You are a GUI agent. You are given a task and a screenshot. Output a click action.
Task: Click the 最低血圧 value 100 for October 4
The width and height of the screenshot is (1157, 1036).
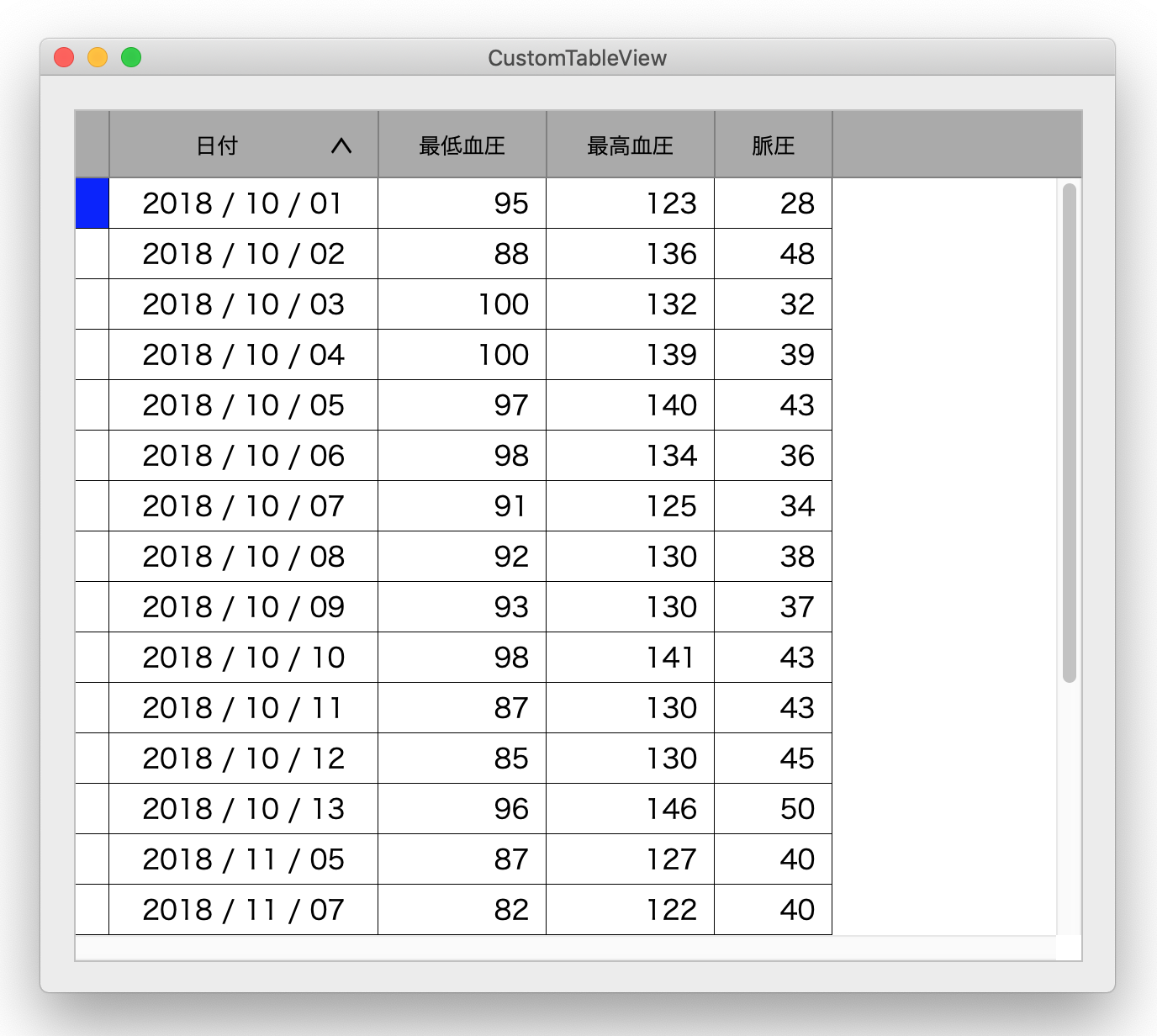click(462, 355)
